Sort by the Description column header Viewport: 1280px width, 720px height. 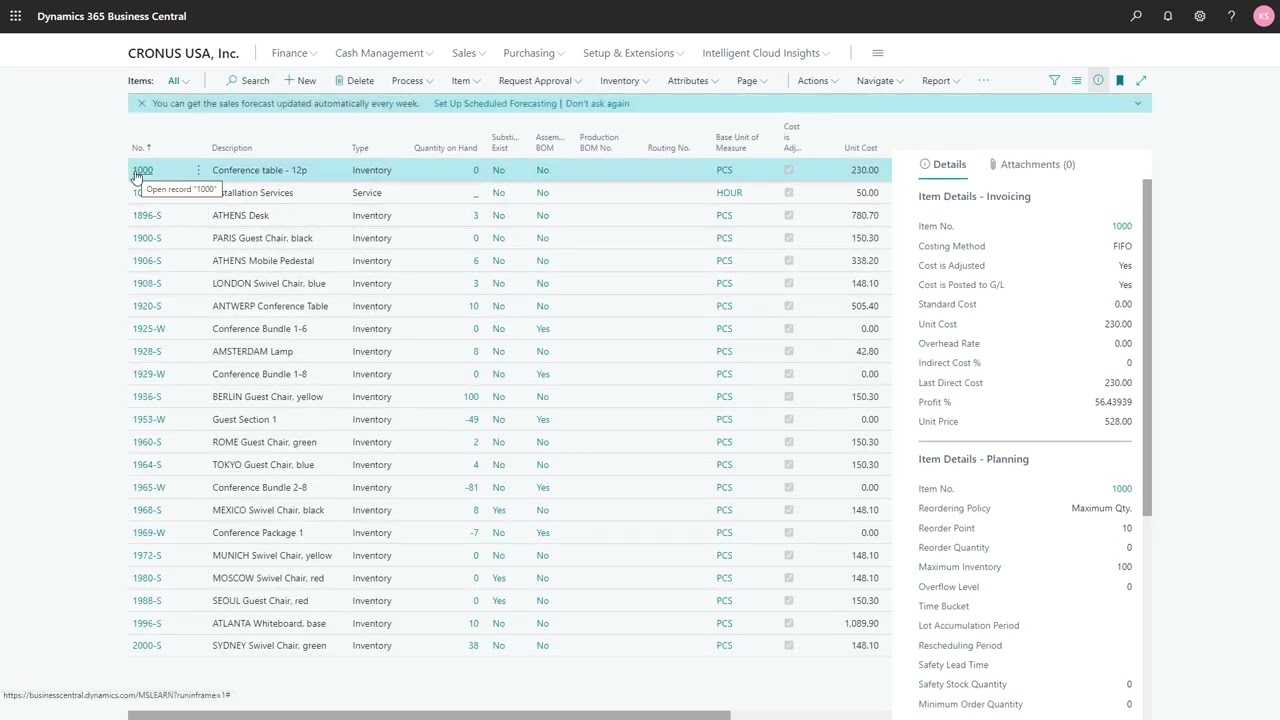pos(232,148)
